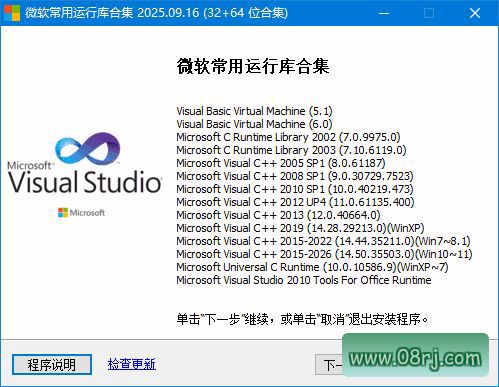Click Microsoft Visual C++ 2008 SP1 line
The width and height of the screenshot is (499, 387).
pyautogui.click(x=295, y=176)
